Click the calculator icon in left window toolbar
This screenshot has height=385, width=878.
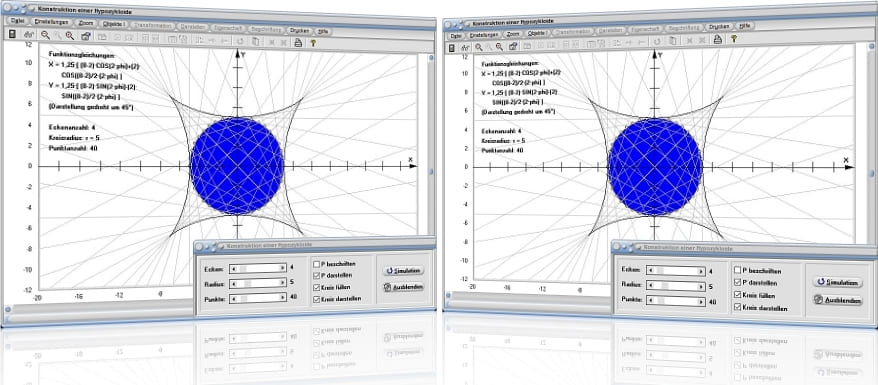click(12, 35)
